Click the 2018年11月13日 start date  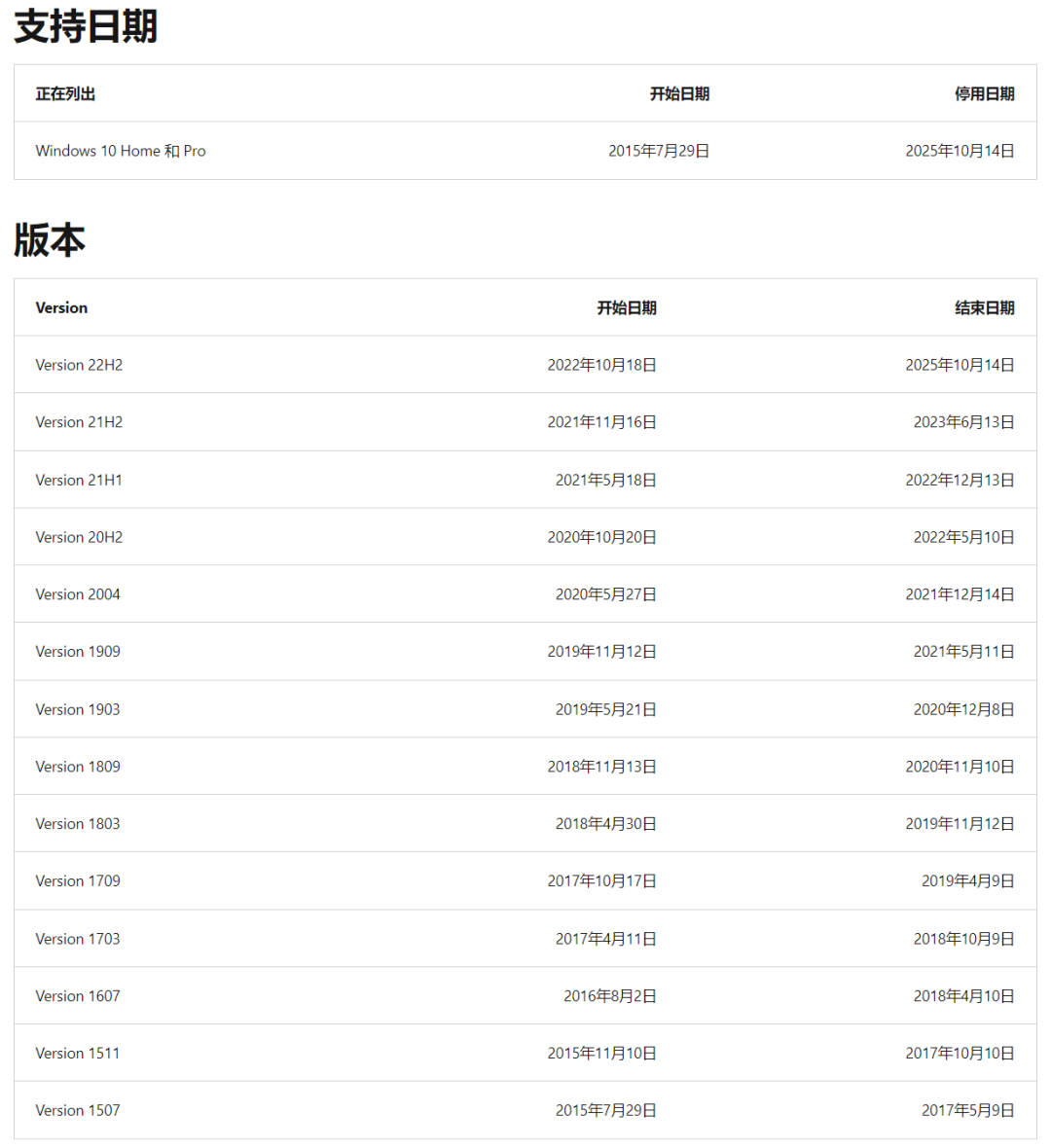pyautogui.click(x=601, y=766)
